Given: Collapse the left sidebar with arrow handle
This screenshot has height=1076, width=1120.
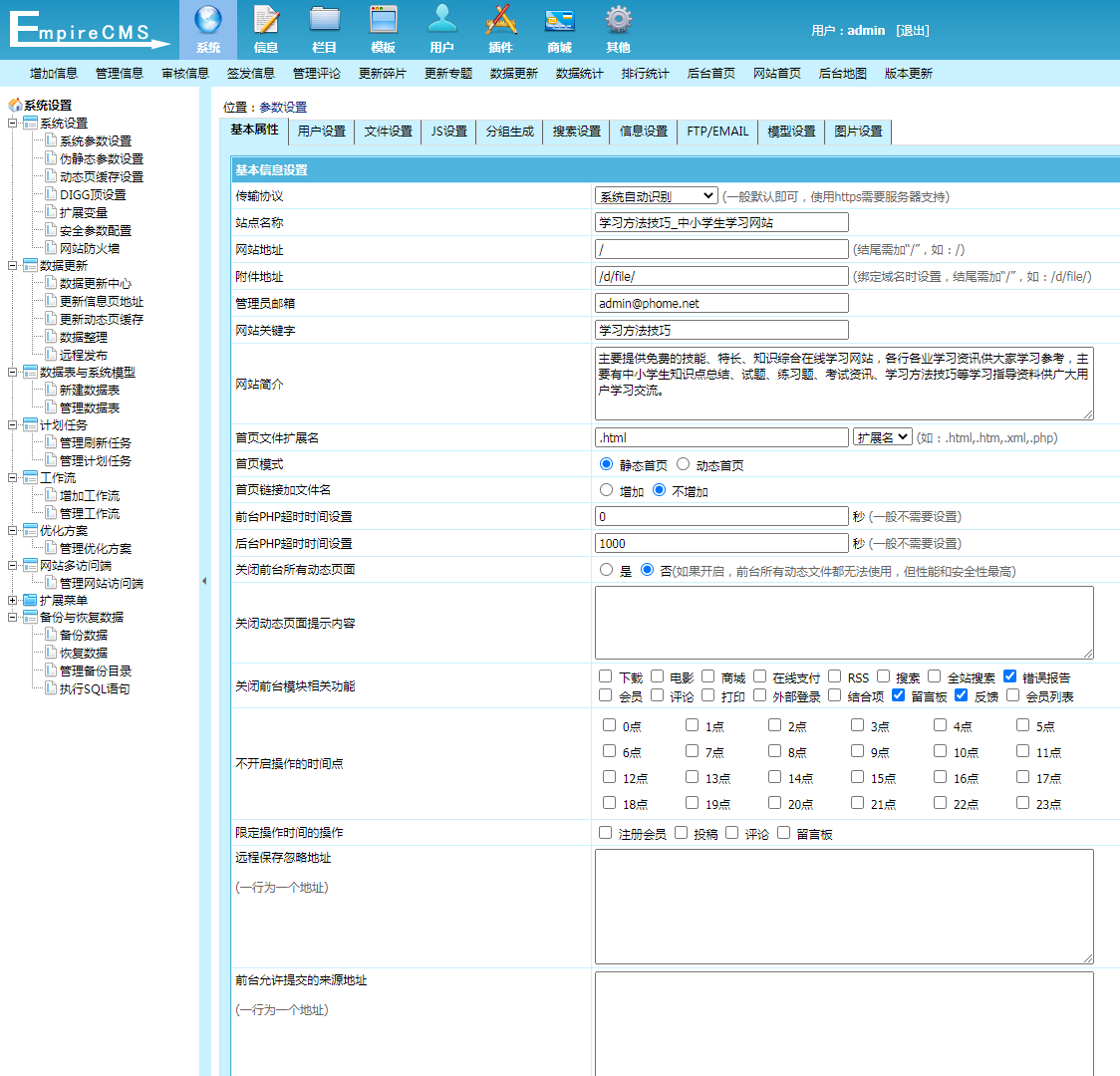Looking at the screenshot, I should (204, 581).
